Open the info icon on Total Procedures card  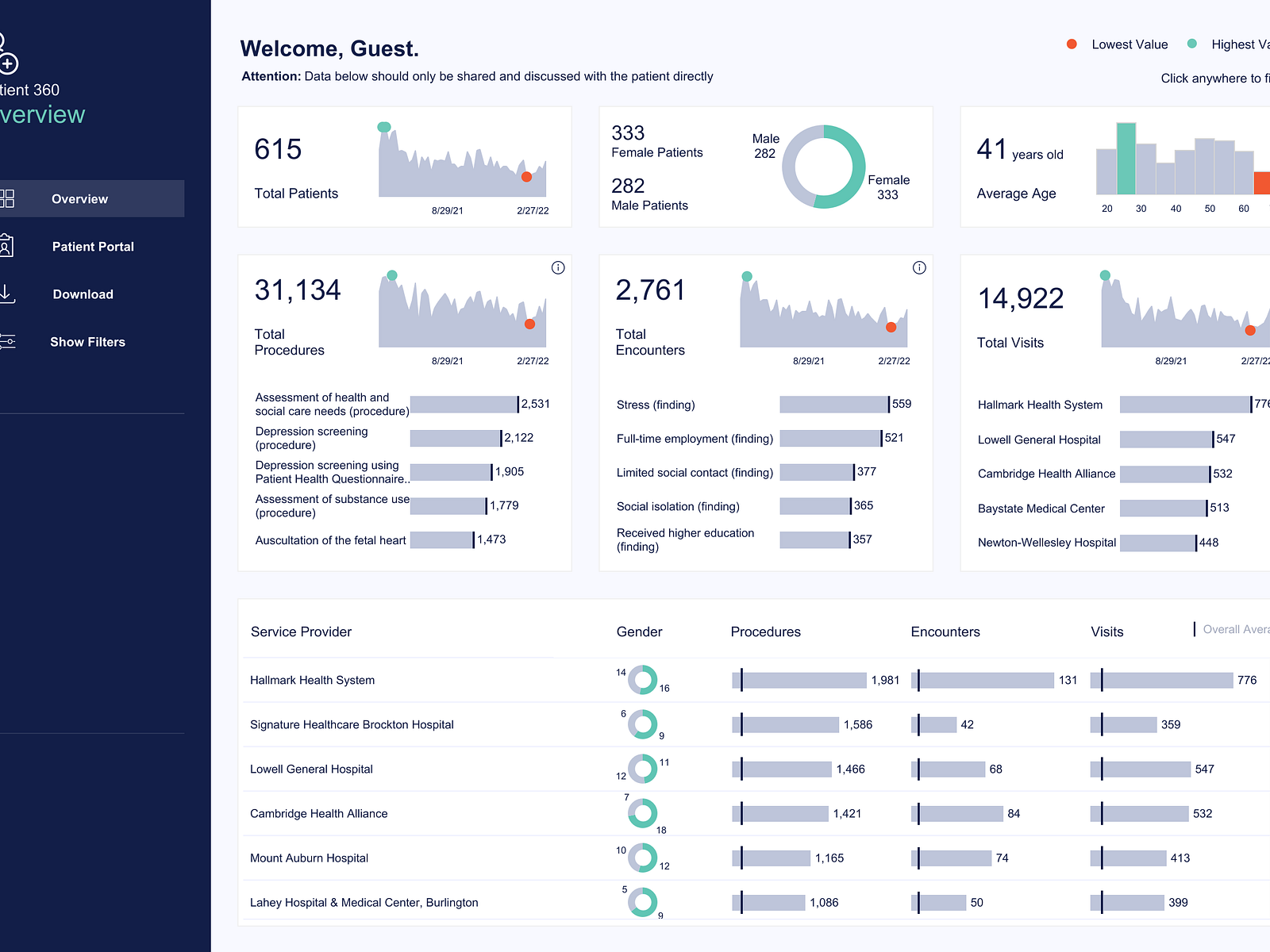(x=557, y=268)
